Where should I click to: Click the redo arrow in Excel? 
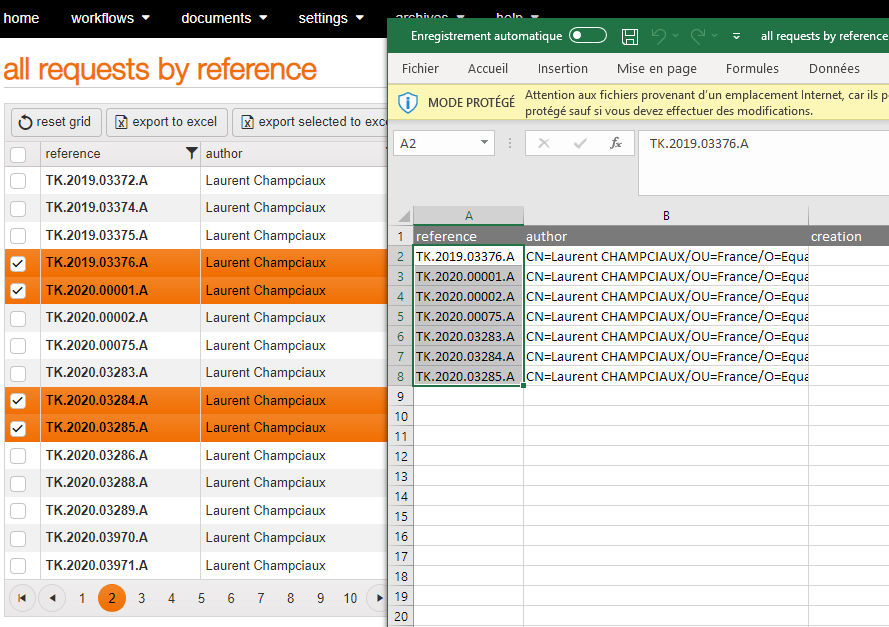click(698, 36)
